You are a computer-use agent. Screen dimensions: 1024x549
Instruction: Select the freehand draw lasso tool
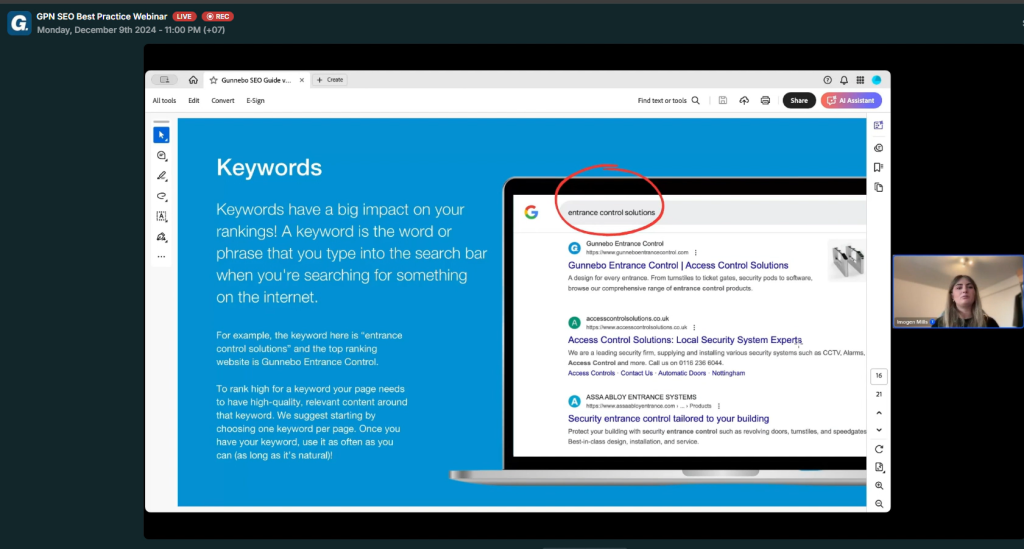point(161,196)
